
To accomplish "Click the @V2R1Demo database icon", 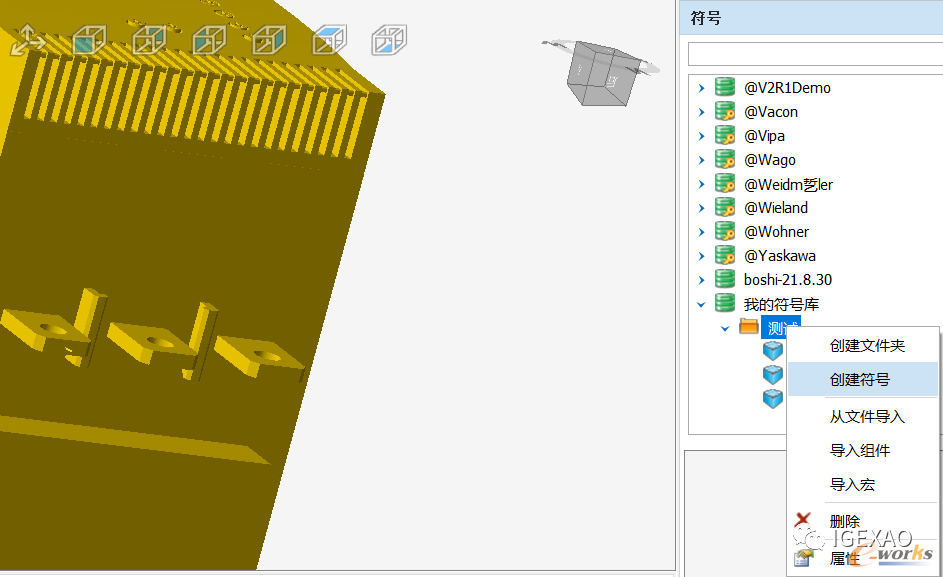I will [x=725, y=87].
